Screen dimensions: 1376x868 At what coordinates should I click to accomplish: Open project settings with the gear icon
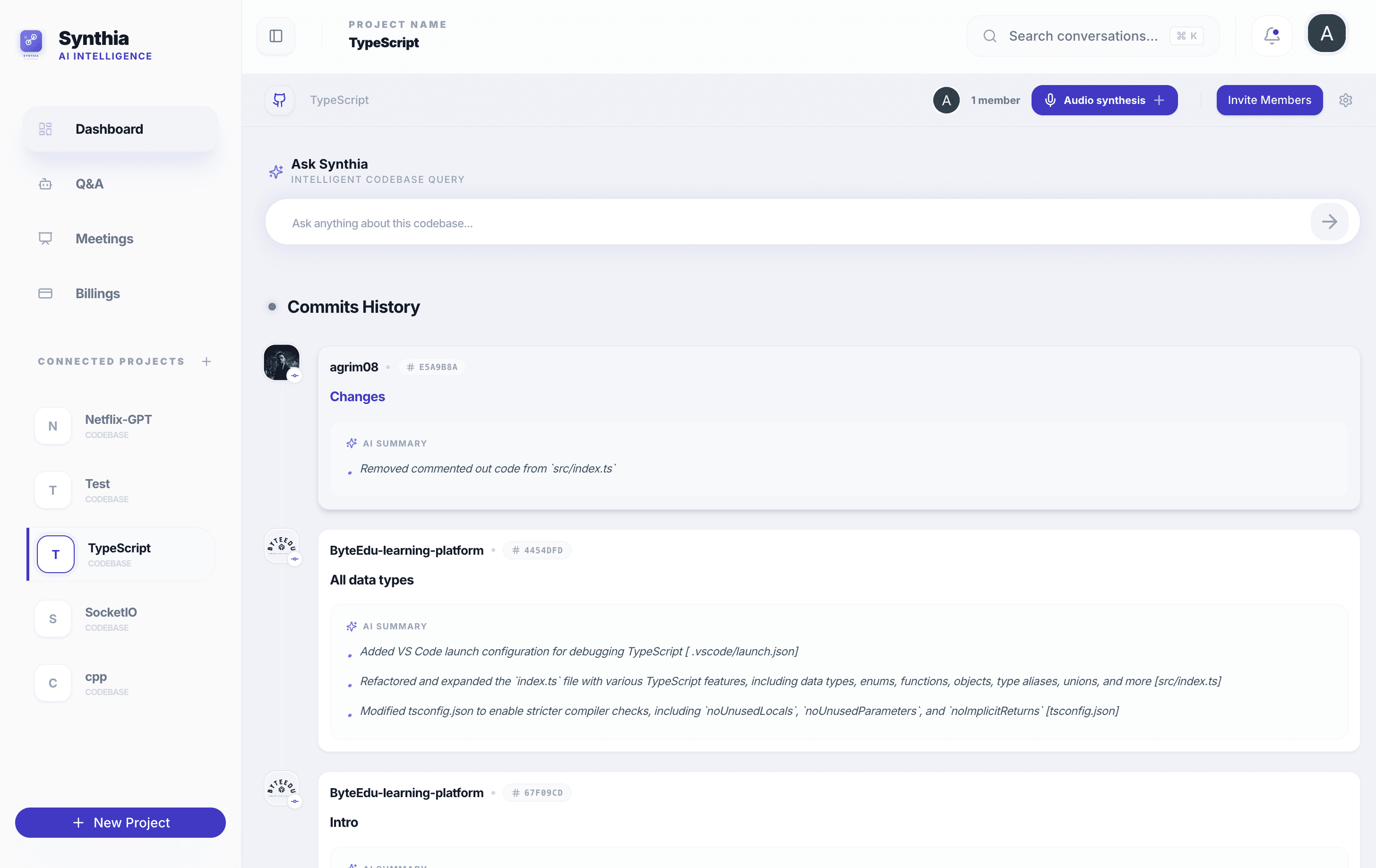click(1346, 100)
